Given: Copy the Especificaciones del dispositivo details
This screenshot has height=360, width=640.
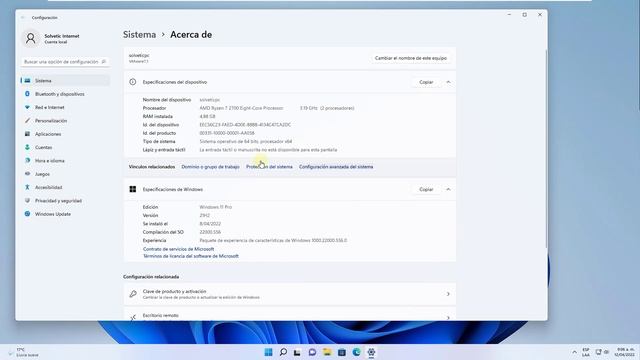Looking at the screenshot, I should pyautogui.click(x=426, y=82).
